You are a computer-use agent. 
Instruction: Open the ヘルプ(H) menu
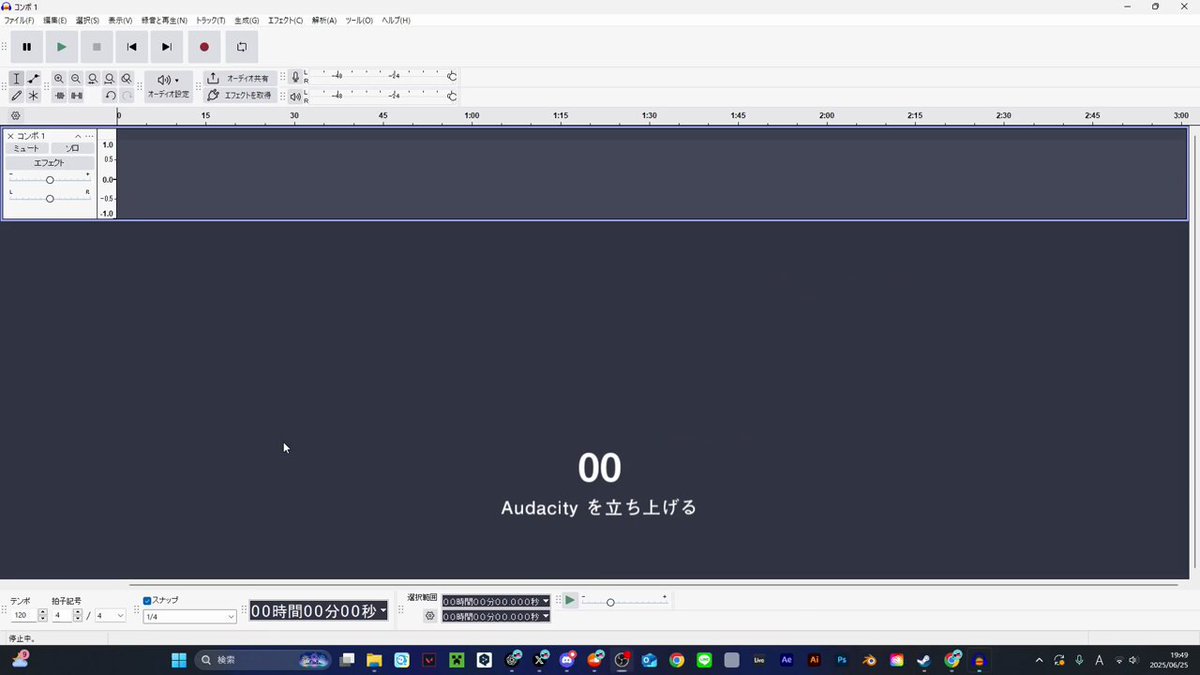pyautogui.click(x=396, y=20)
